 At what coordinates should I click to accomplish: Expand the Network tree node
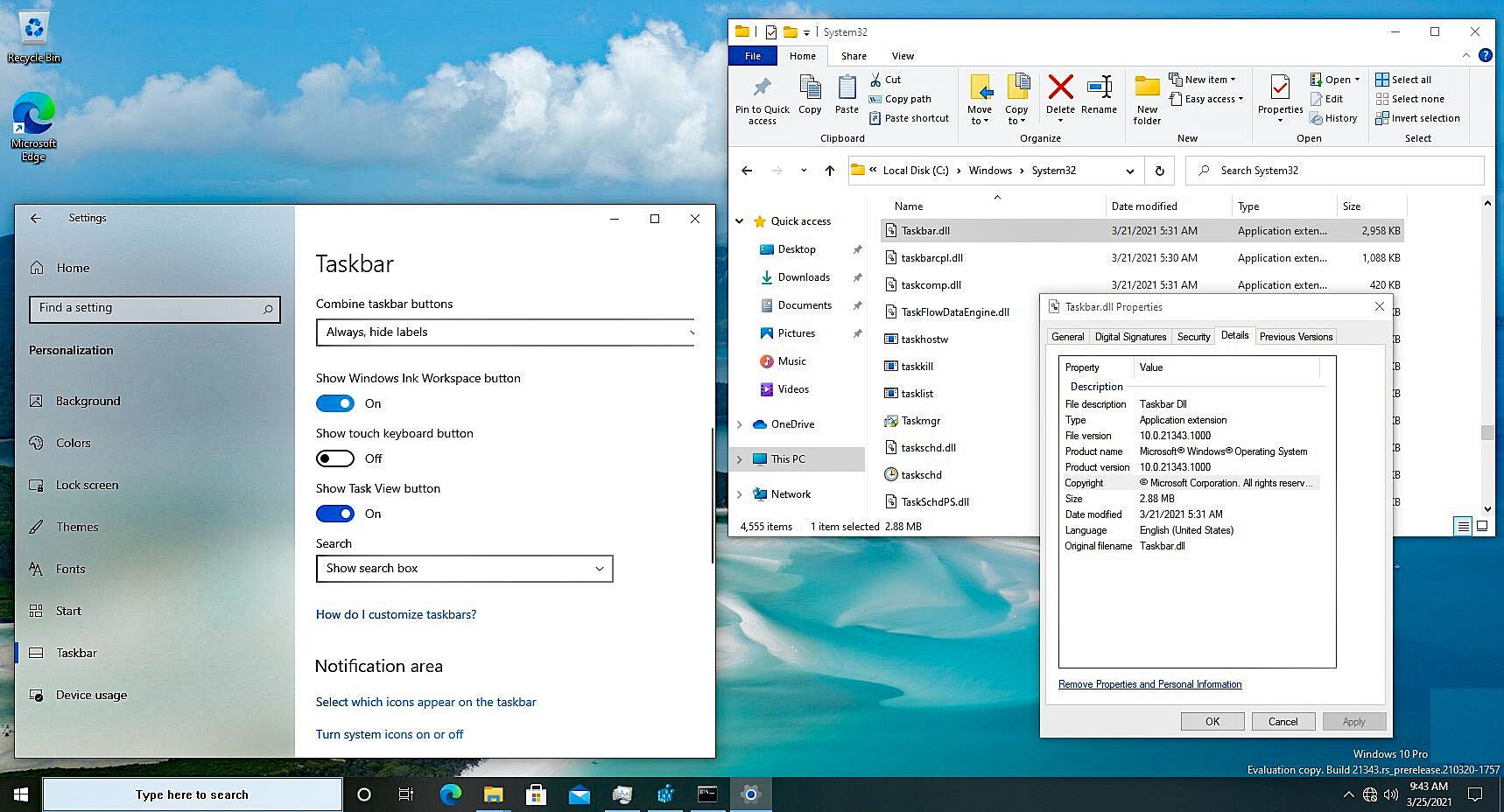(x=740, y=494)
